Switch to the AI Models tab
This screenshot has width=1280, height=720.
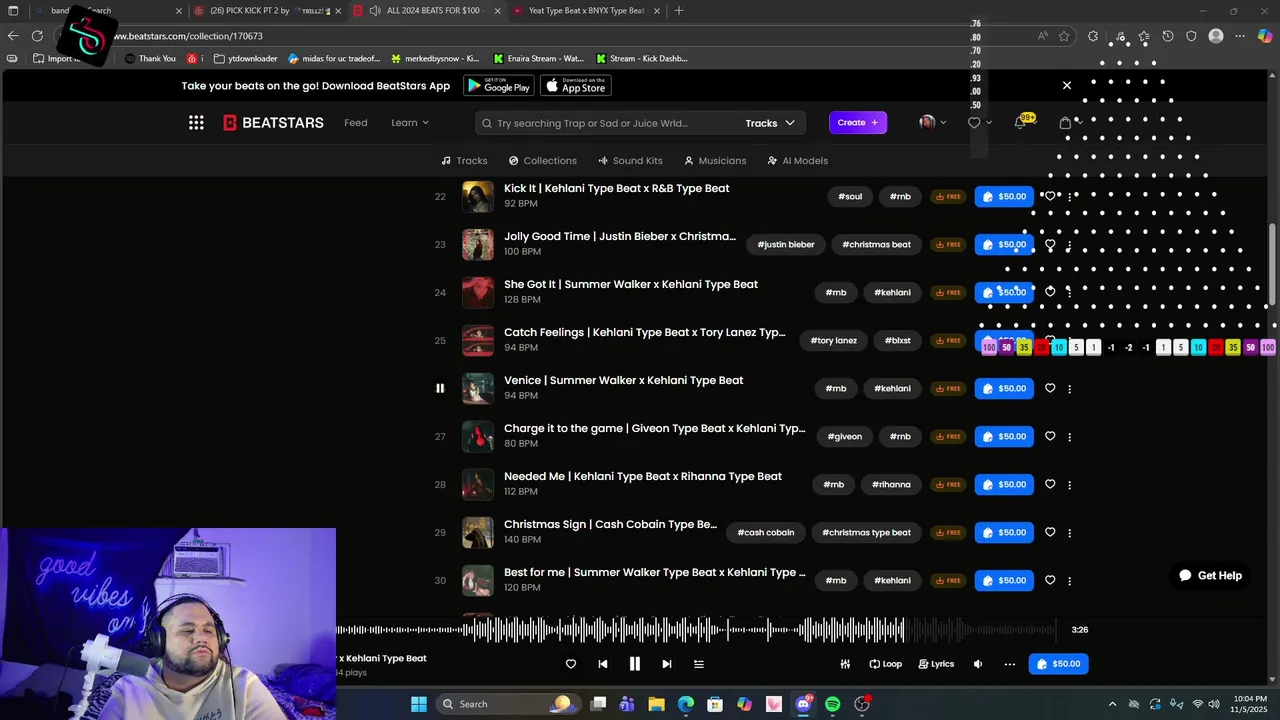(797, 161)
